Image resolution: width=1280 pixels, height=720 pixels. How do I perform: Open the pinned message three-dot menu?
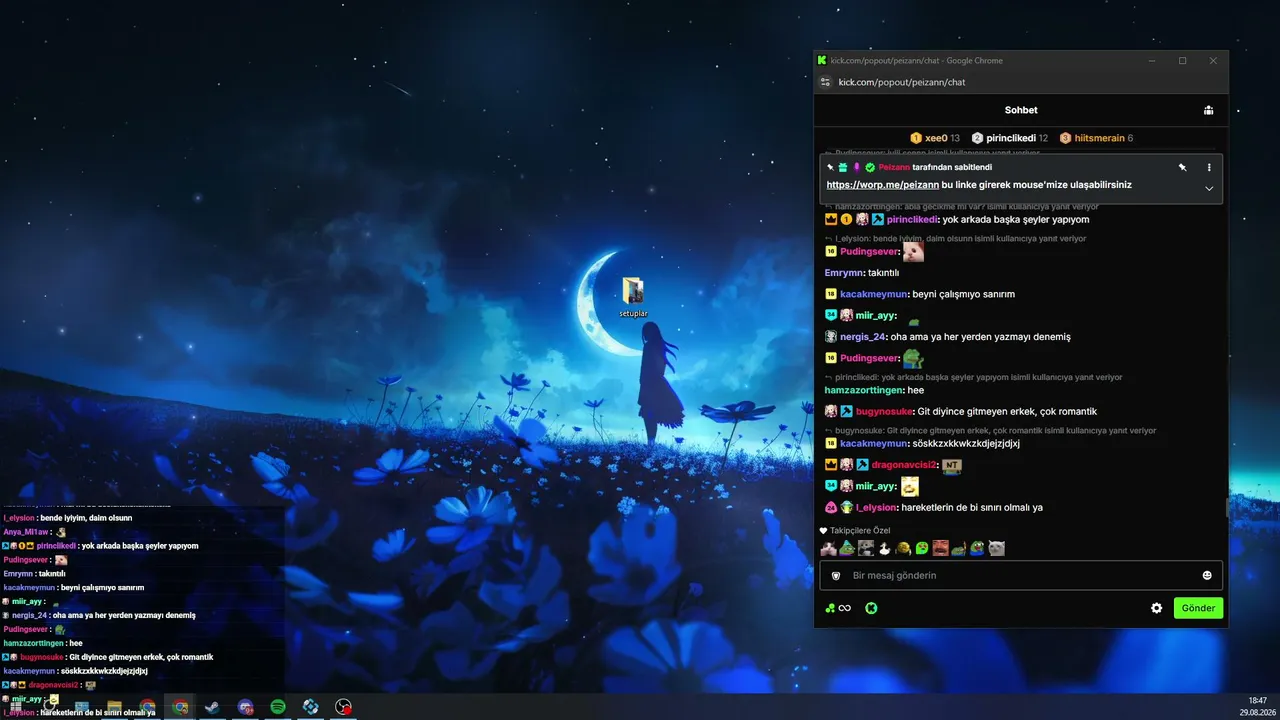coord(1209,167)
